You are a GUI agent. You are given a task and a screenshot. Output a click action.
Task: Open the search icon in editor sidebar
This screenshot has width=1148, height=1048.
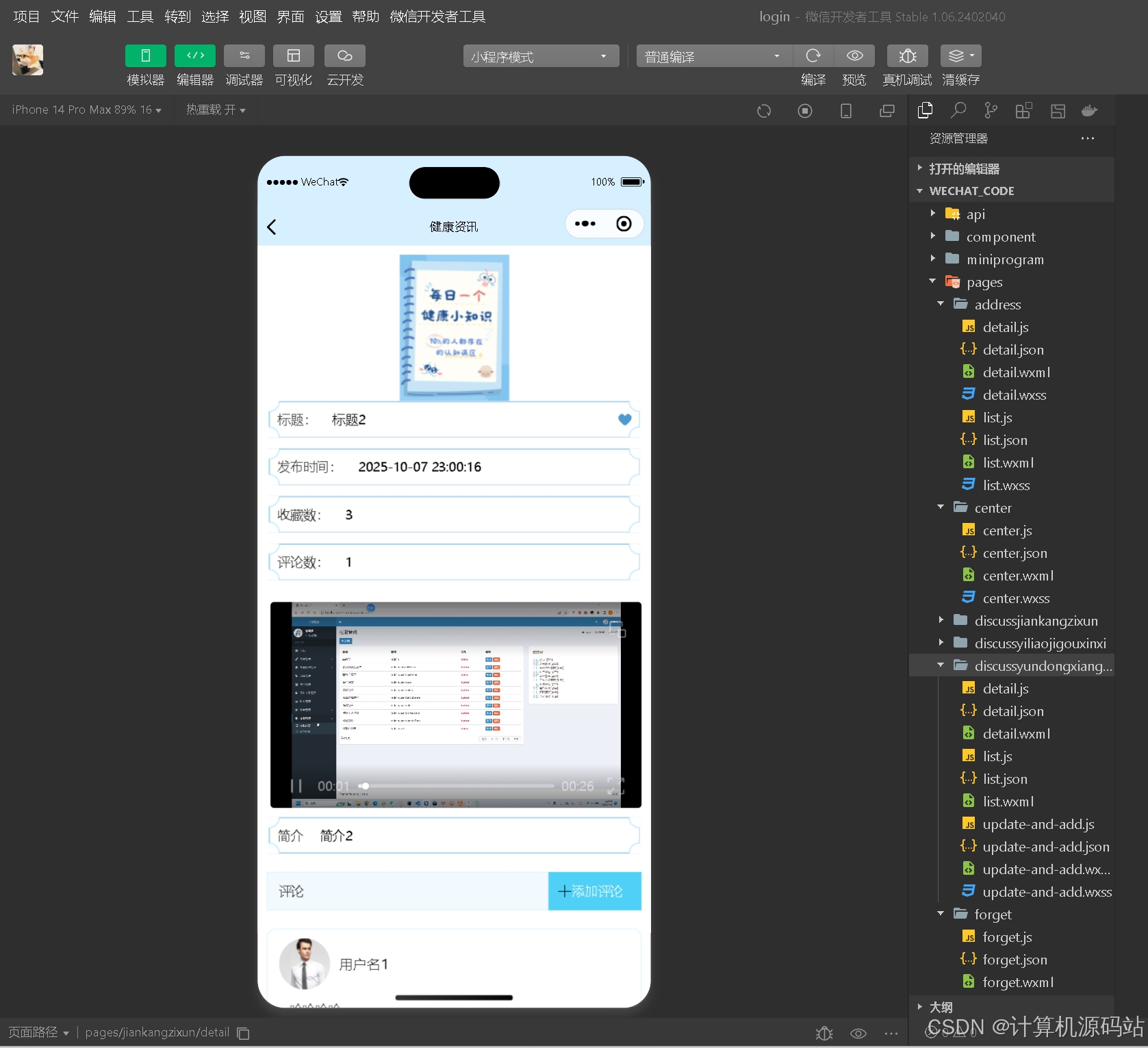coord(958,110)
